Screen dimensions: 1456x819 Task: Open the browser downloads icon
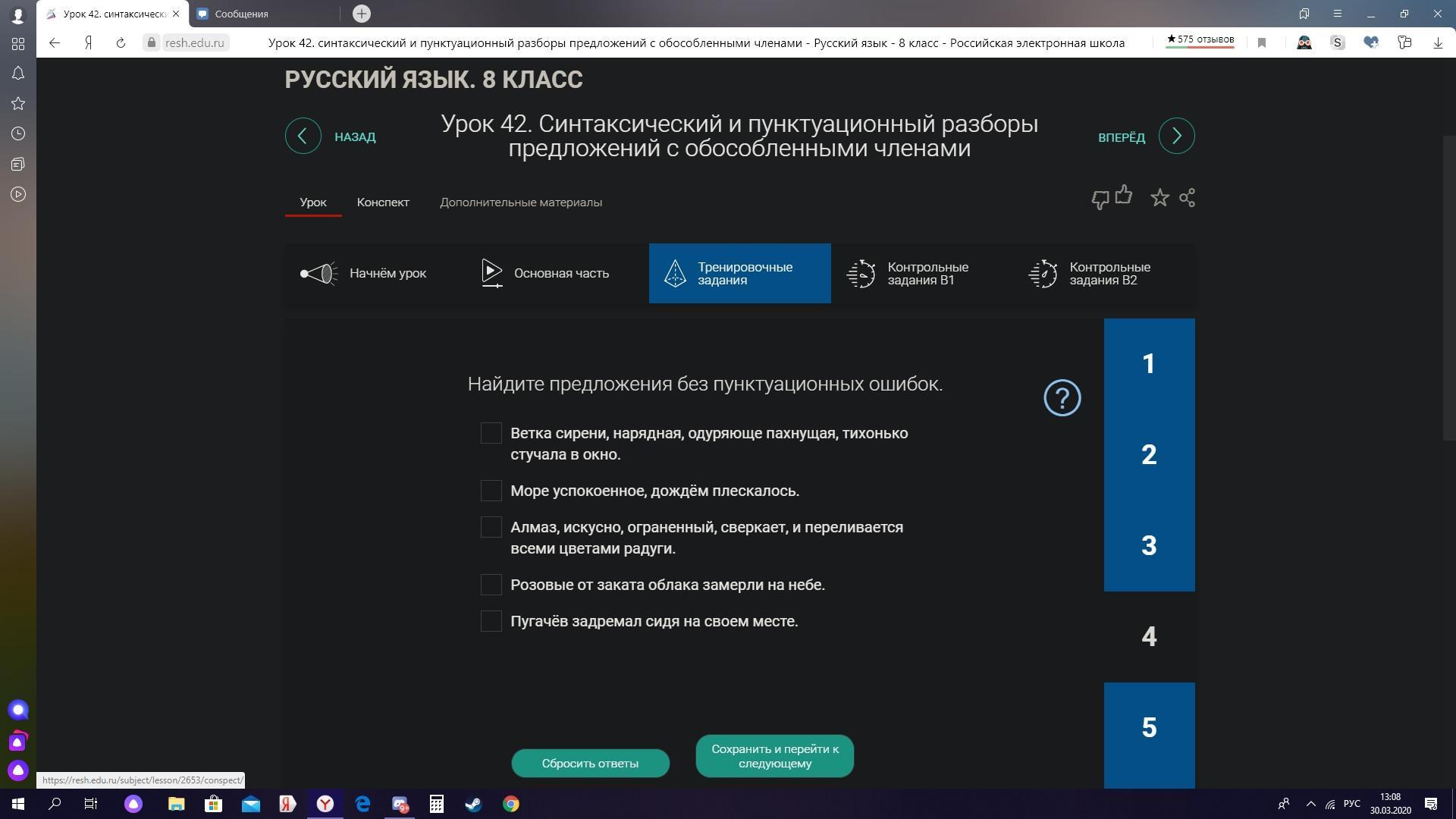[x=1437, y=43]
